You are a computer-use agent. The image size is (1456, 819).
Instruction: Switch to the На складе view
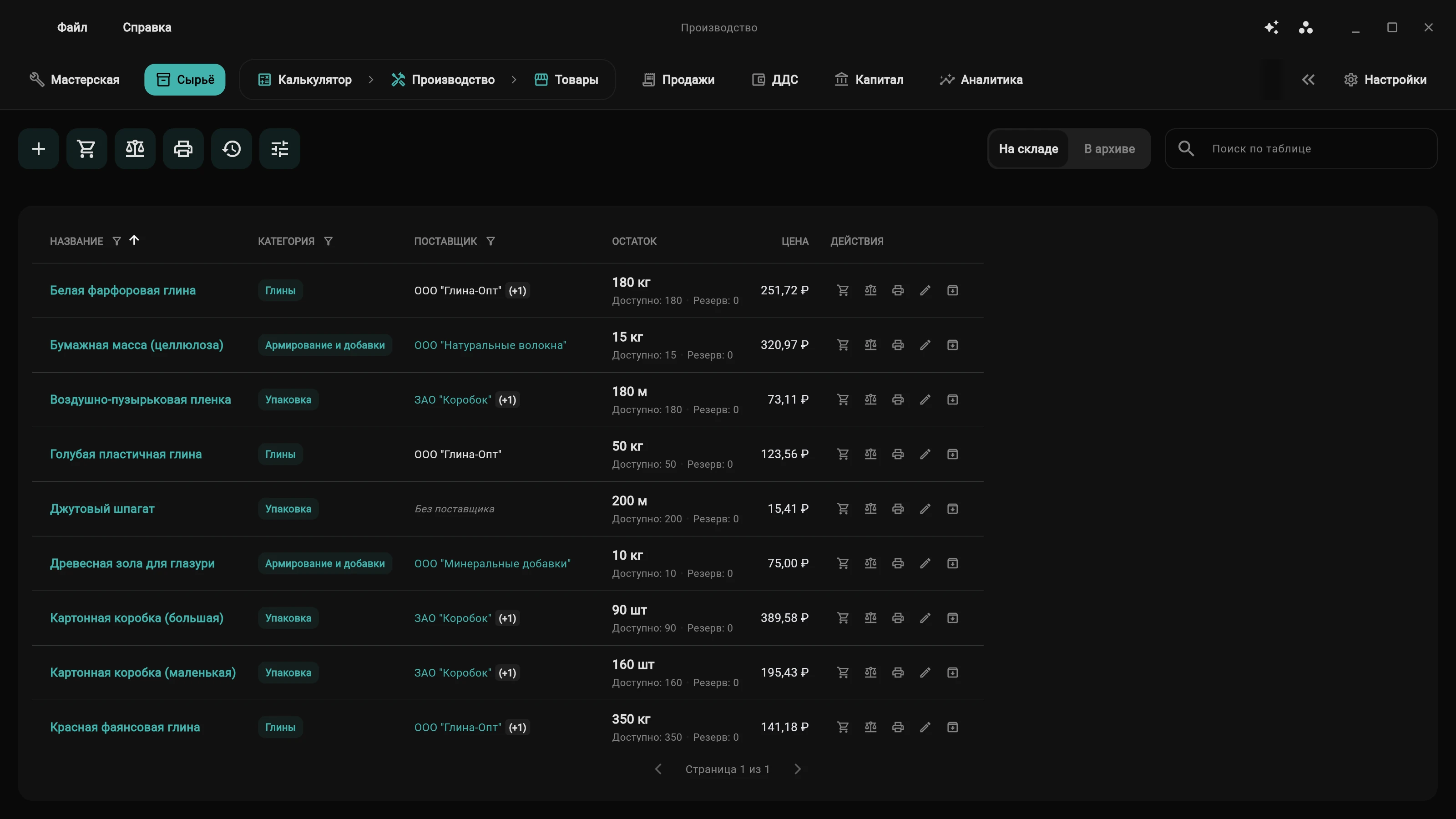pos(1028,149)
